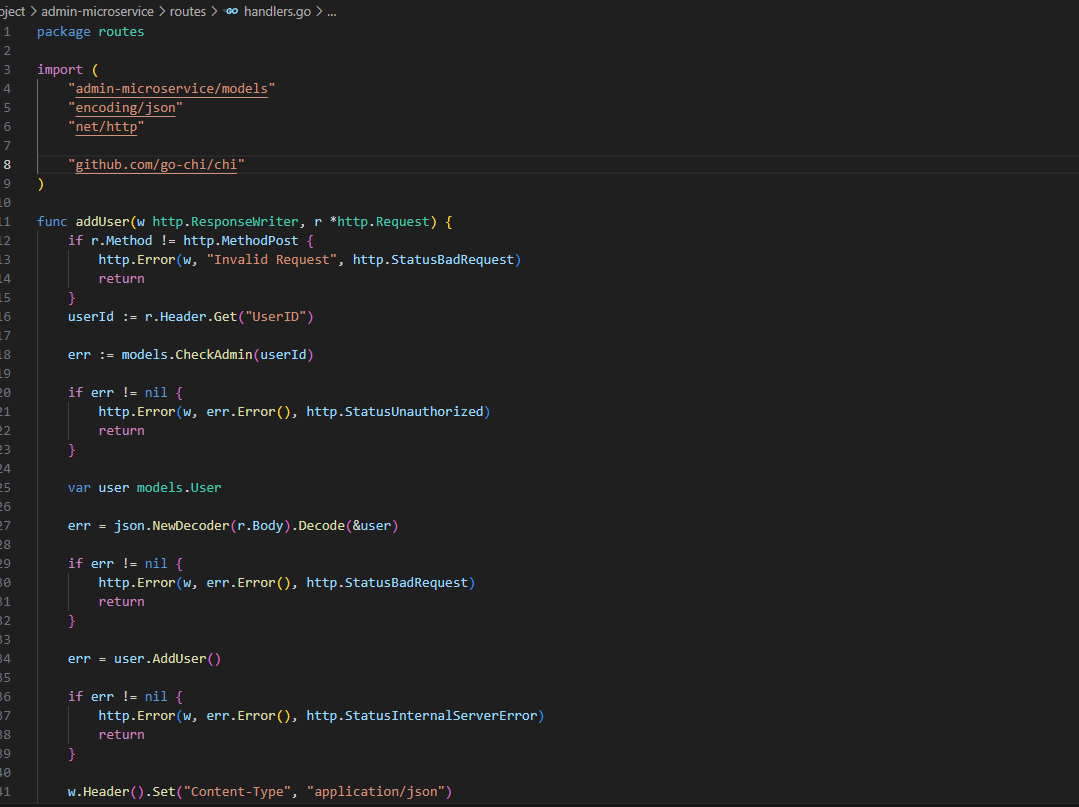Click http.StatusBadRequest on line 30
Viewport: 1079px width, 807px height.
point(387,583)
